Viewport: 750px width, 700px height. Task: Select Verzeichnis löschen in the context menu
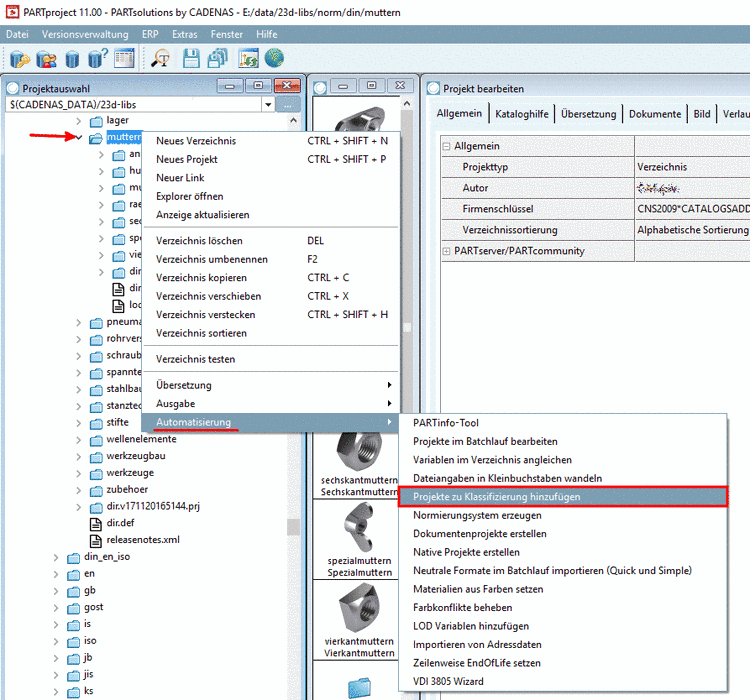pos(270,241)
